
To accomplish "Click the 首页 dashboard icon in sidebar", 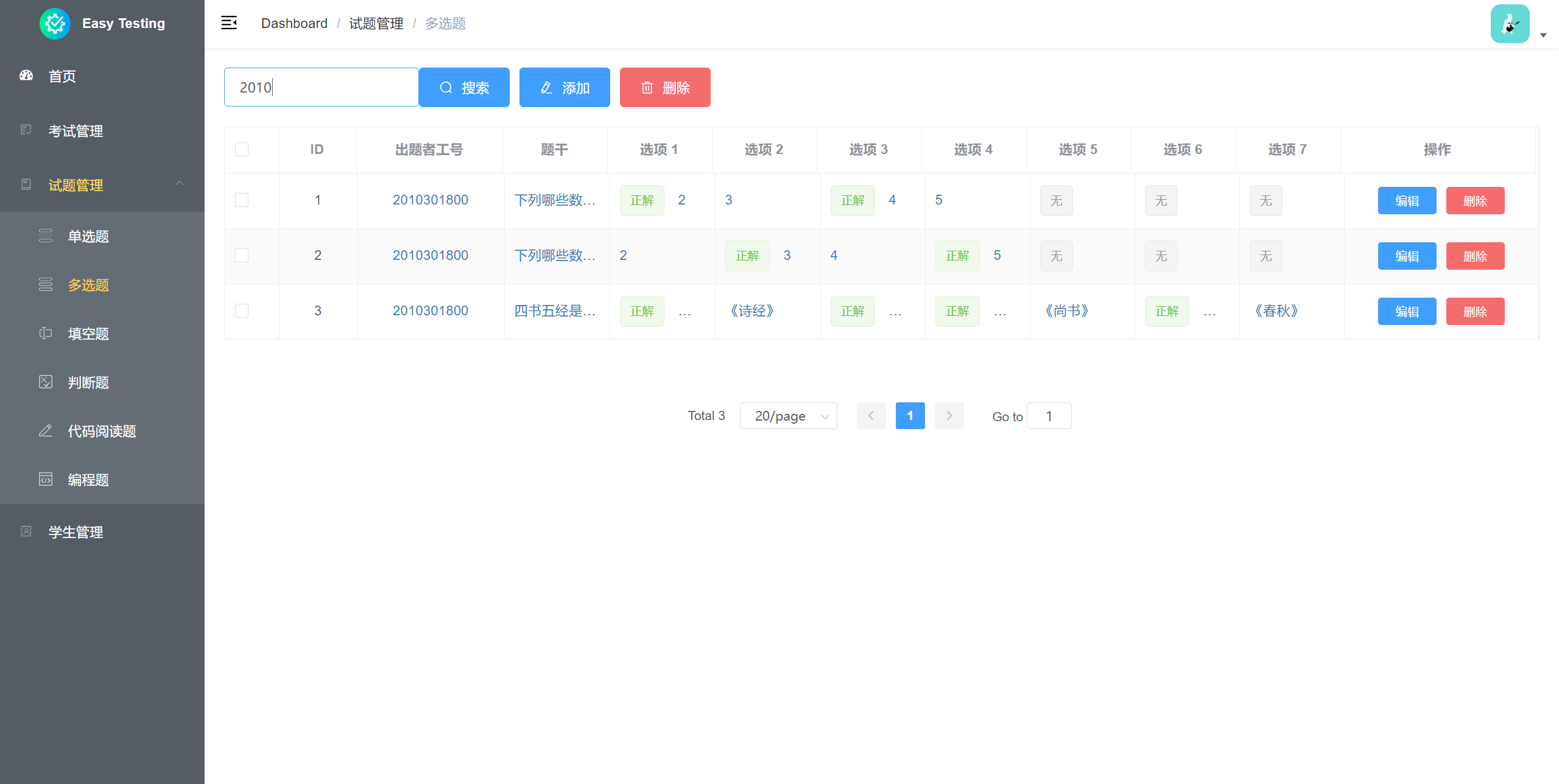I will 26,75.
